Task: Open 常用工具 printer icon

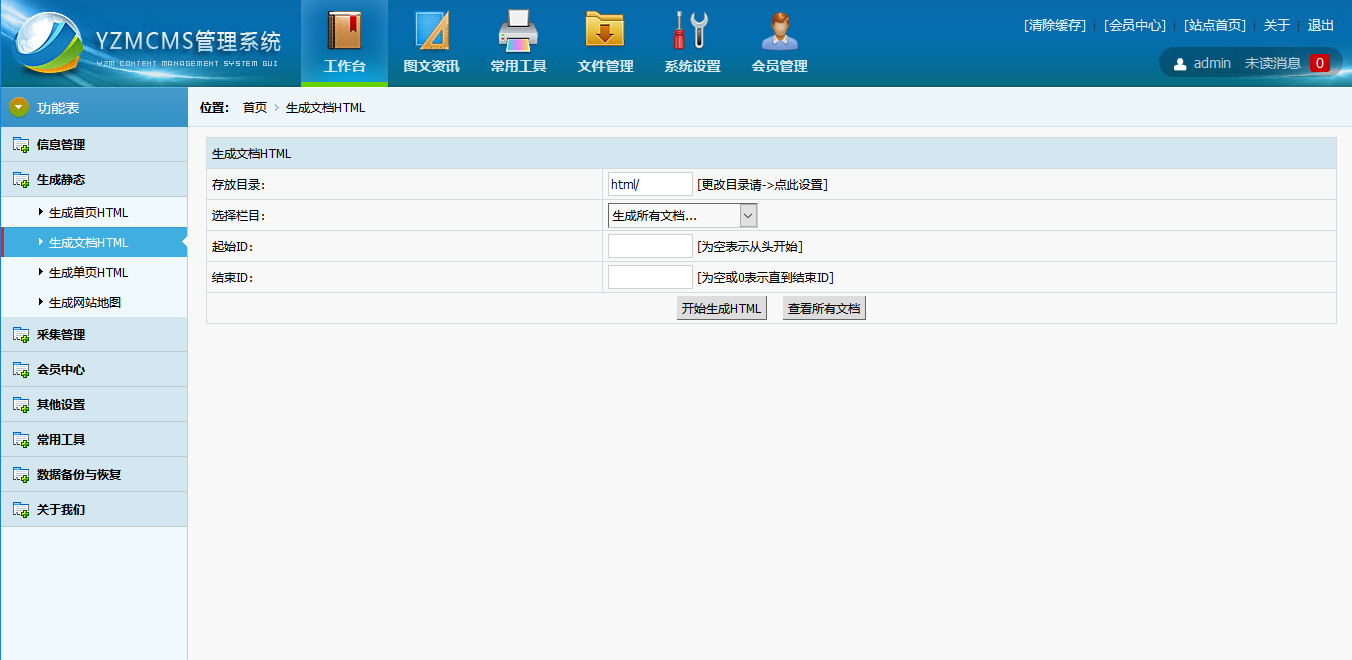Action: click(x=518, y=31)
